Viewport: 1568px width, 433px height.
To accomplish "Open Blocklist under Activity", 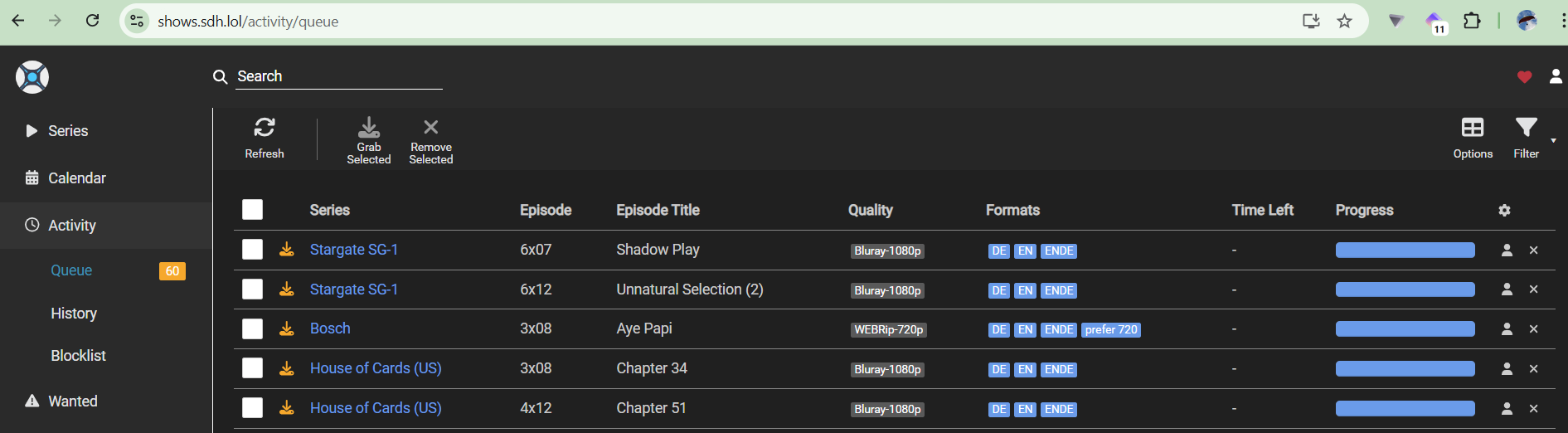I will (x=78, y=356).
